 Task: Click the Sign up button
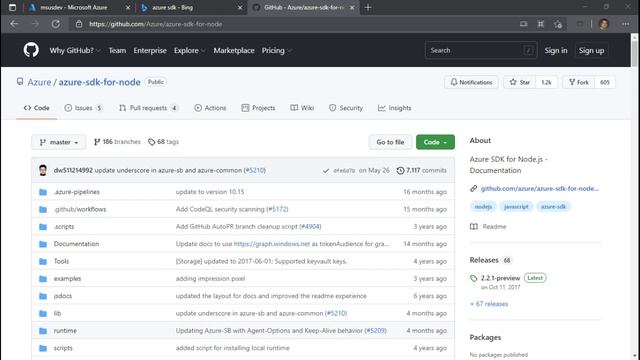coord(591,51)
